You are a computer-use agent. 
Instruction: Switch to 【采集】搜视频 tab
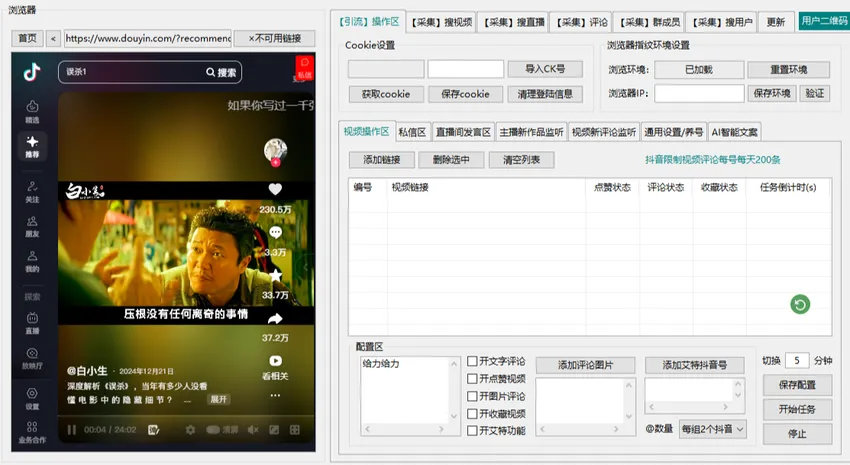tap(442, 22)
